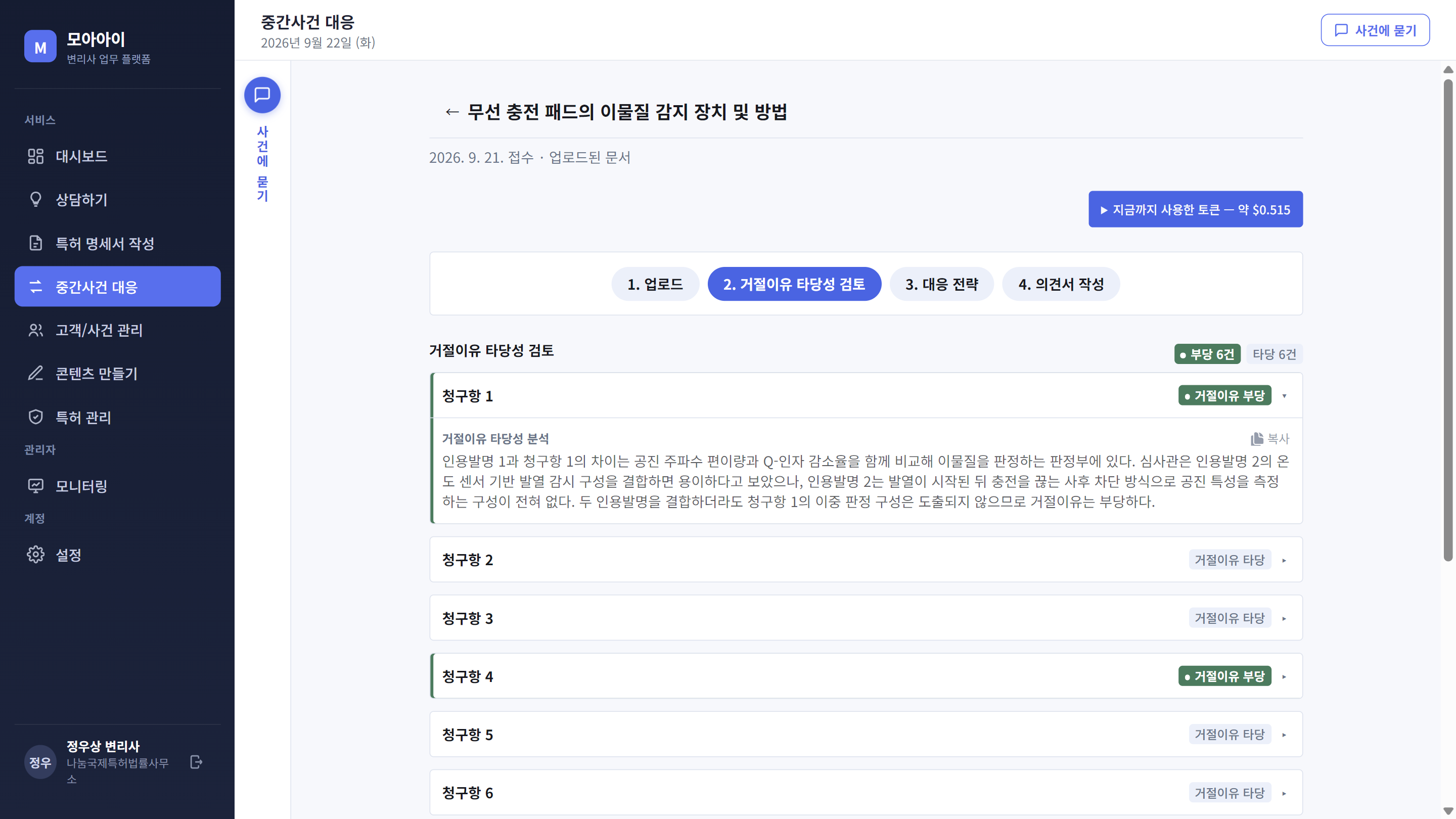Click the scrollbar up arrow
The width and height of the screenshot is (1456, 819).
pos(1448,70)
